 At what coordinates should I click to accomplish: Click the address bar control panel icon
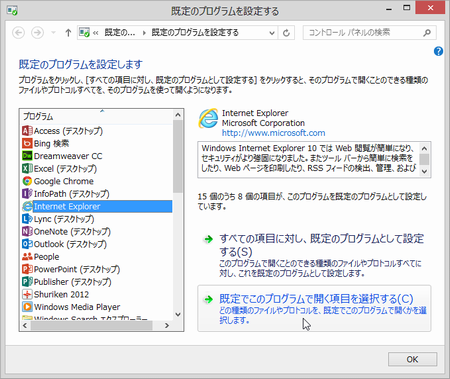click(84, 32)
